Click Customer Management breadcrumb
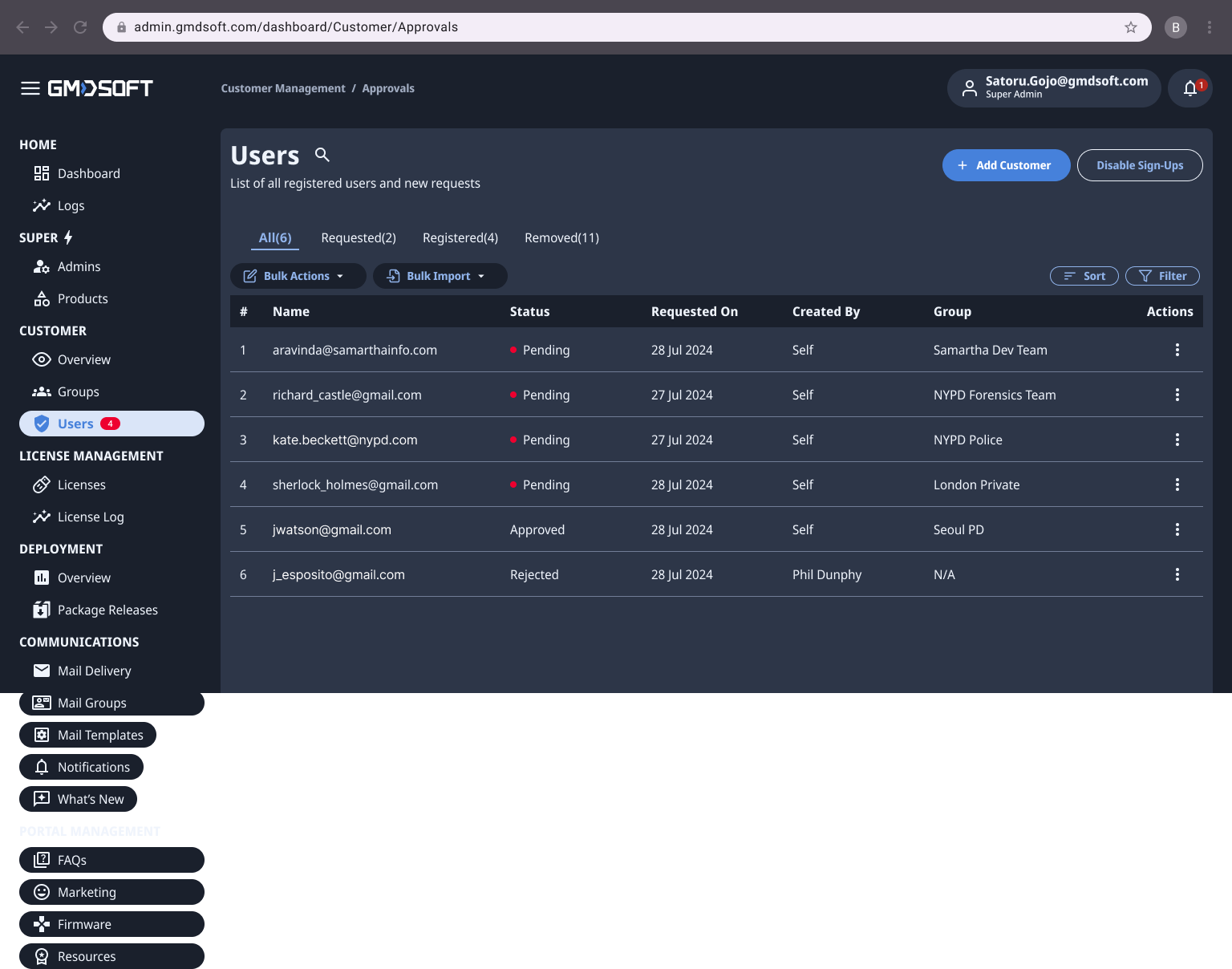Screen dimensions: 1232x969 pyautogui.click(x=283, y=88)
